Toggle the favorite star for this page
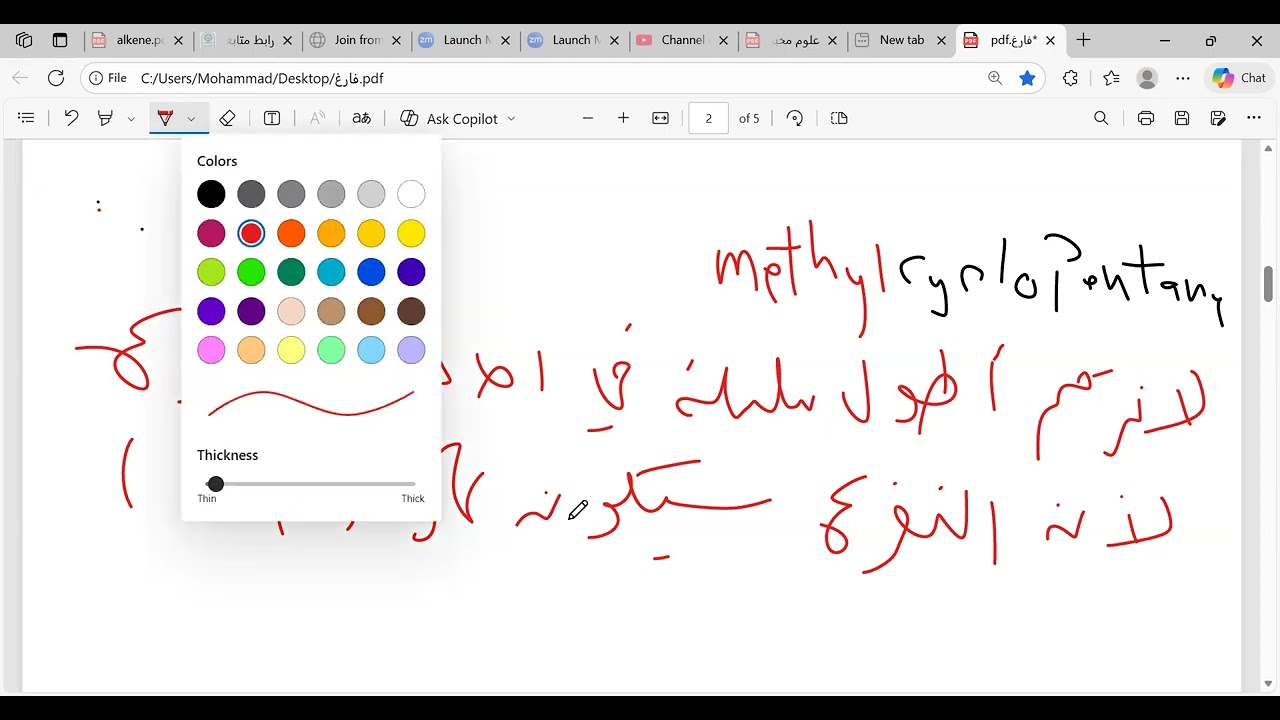 [1027, 78]
